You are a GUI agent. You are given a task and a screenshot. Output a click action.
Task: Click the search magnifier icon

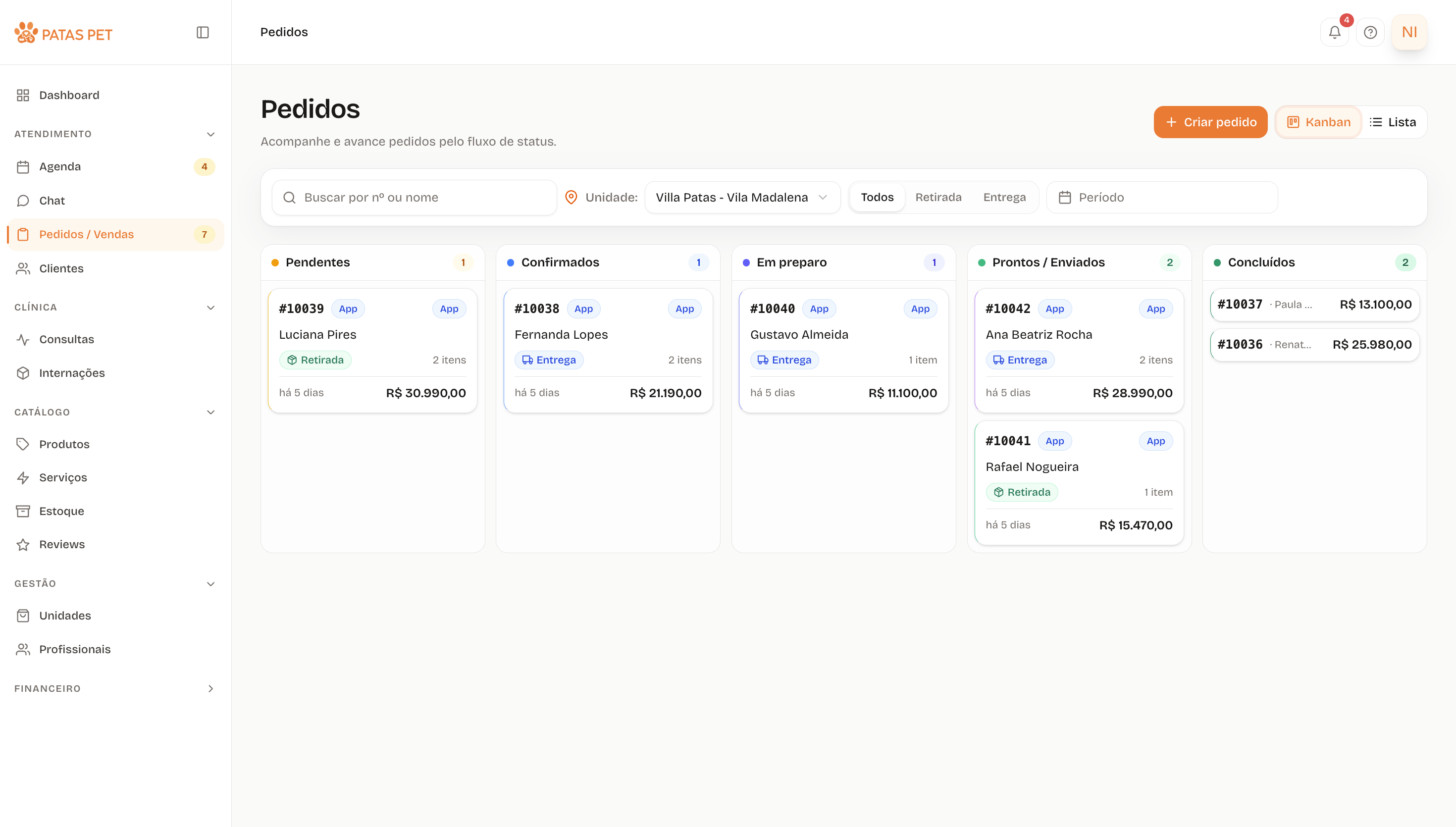289,198
